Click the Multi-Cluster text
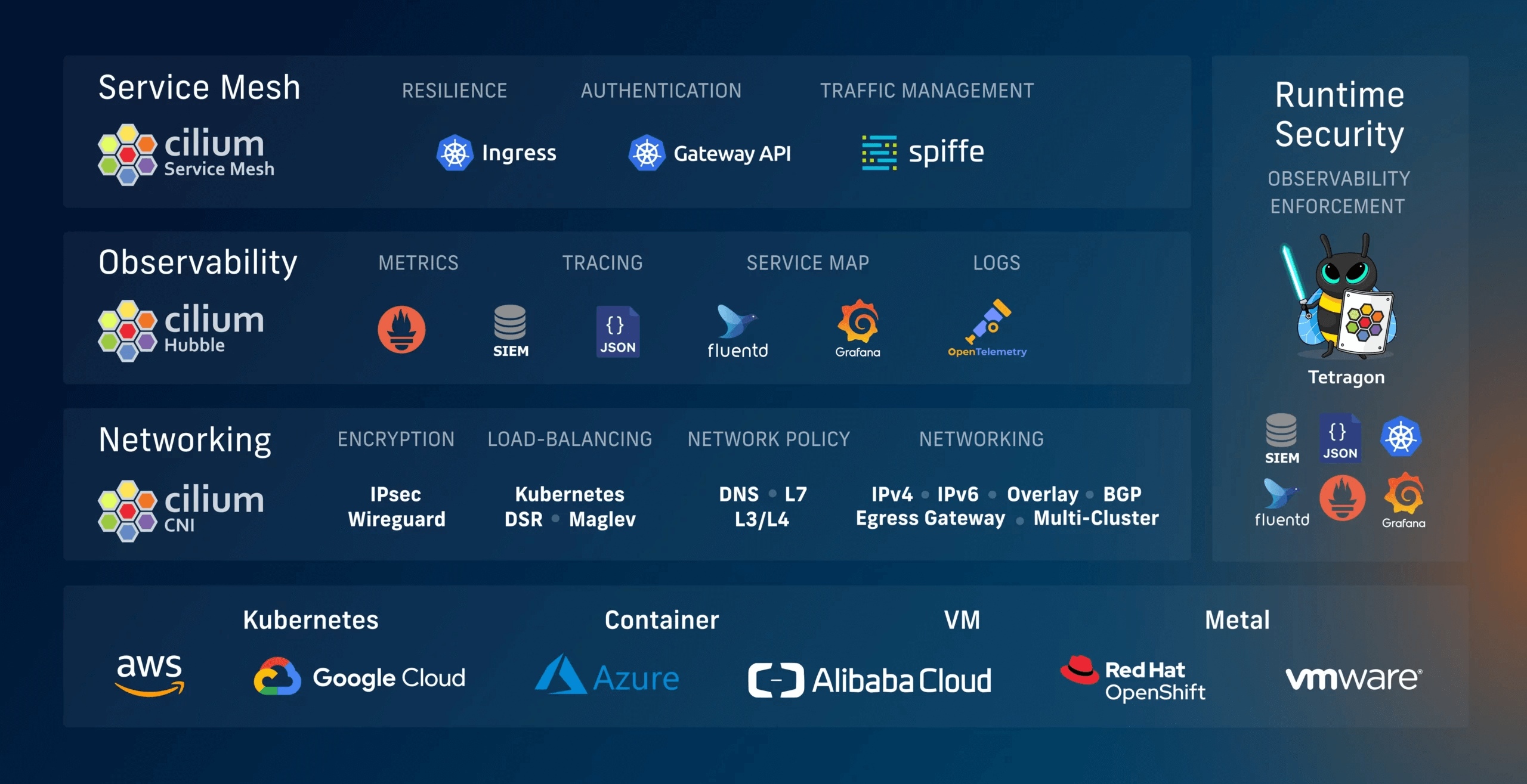Image resolution: width=1527 pixels, height=784 pixels. 1096,518
